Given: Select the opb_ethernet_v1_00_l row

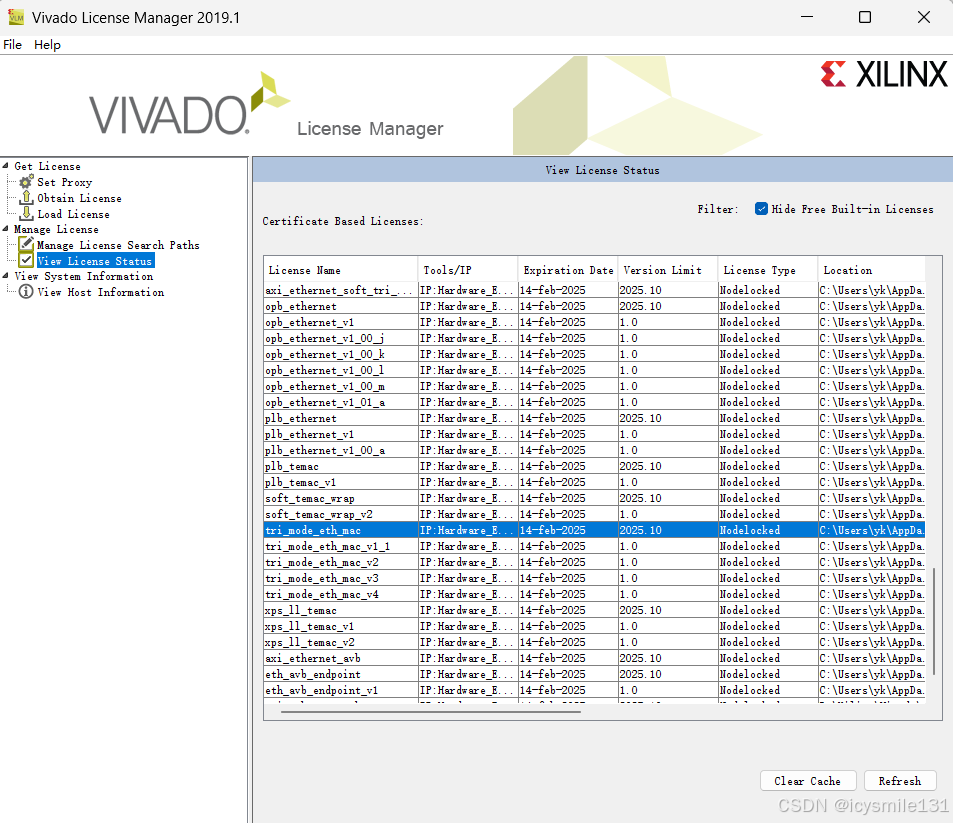Looking at the screenshot, I should tap(594, 370).
